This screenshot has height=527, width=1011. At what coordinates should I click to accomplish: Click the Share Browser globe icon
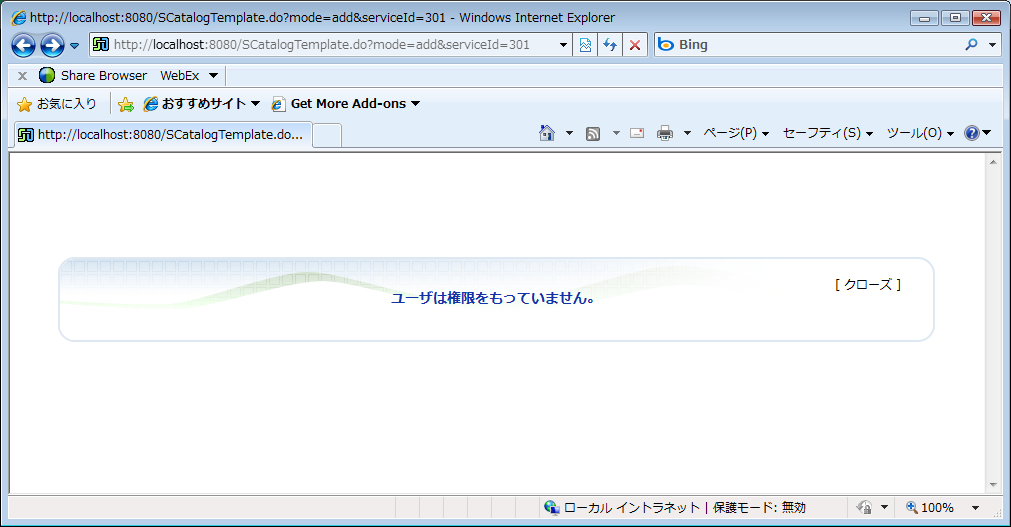47,75
